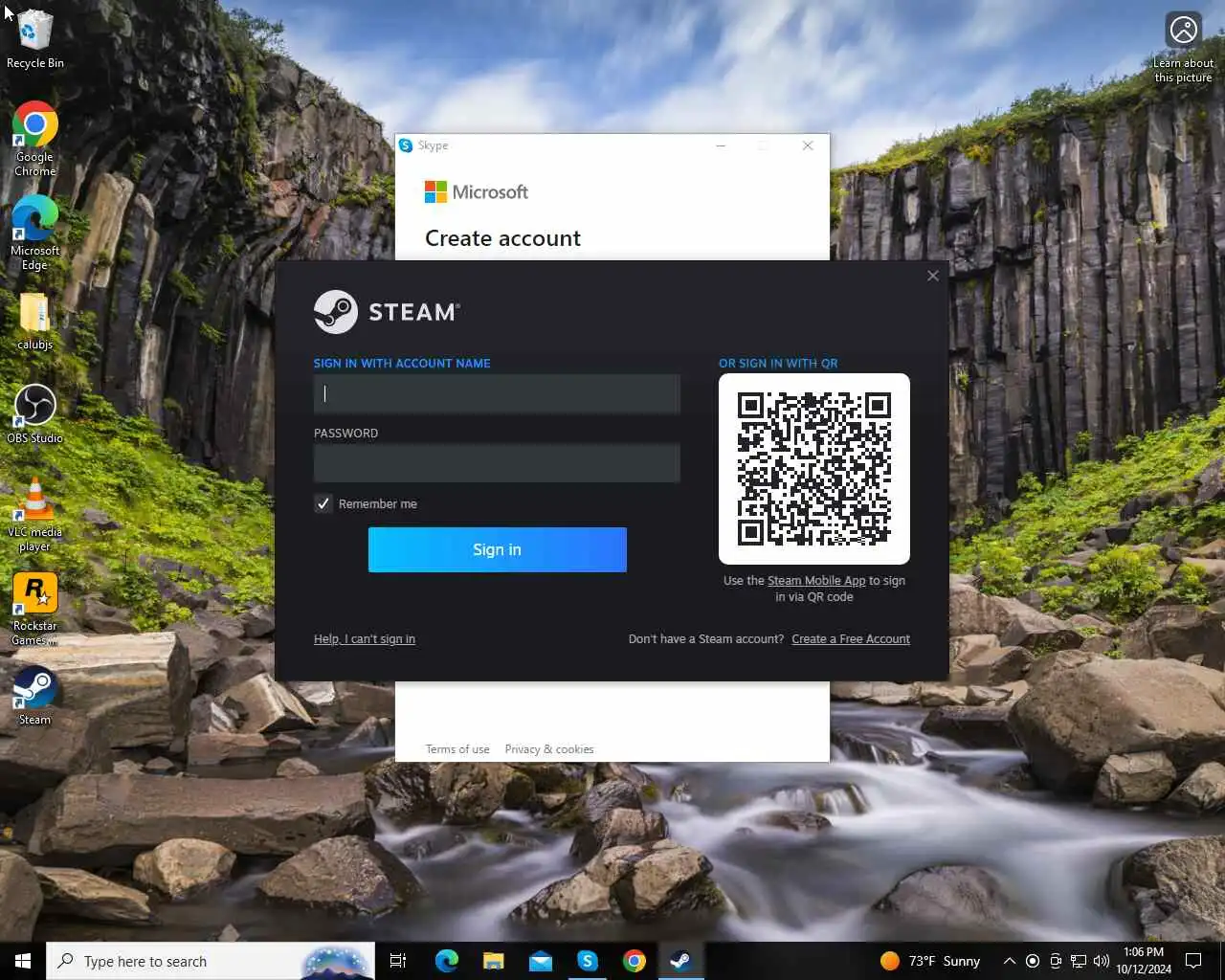Click the Create account heading in Skype

coord(502,238)
